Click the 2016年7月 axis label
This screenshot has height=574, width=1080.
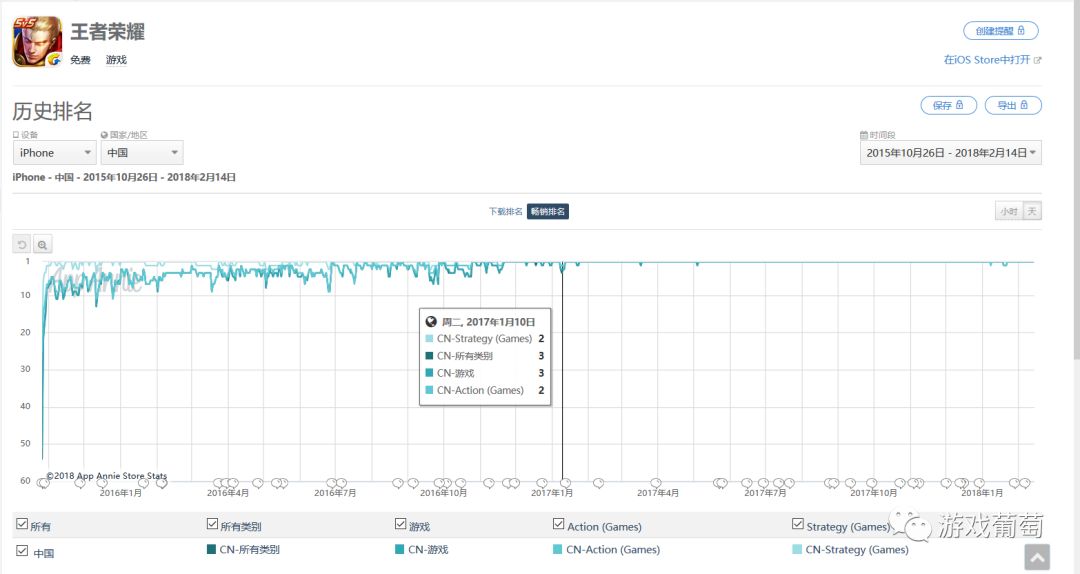335,493
